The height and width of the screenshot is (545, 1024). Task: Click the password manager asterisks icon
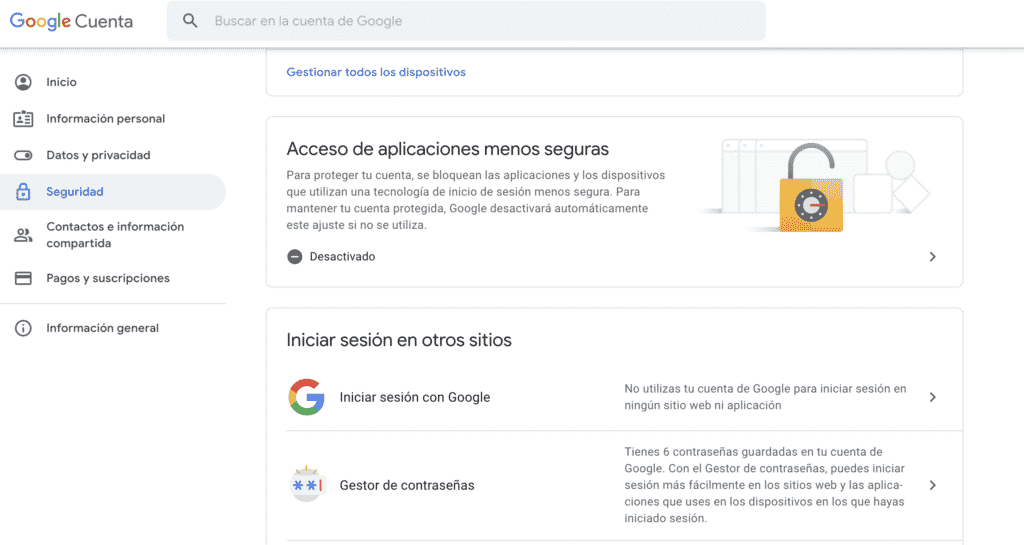pyautogui.click(x=306, y=485)
